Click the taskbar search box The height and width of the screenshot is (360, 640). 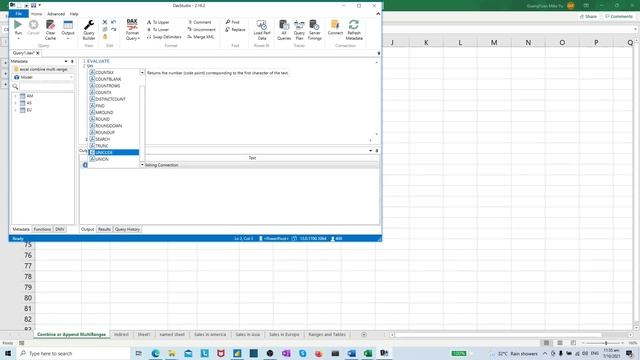click(x=73, y=353)
